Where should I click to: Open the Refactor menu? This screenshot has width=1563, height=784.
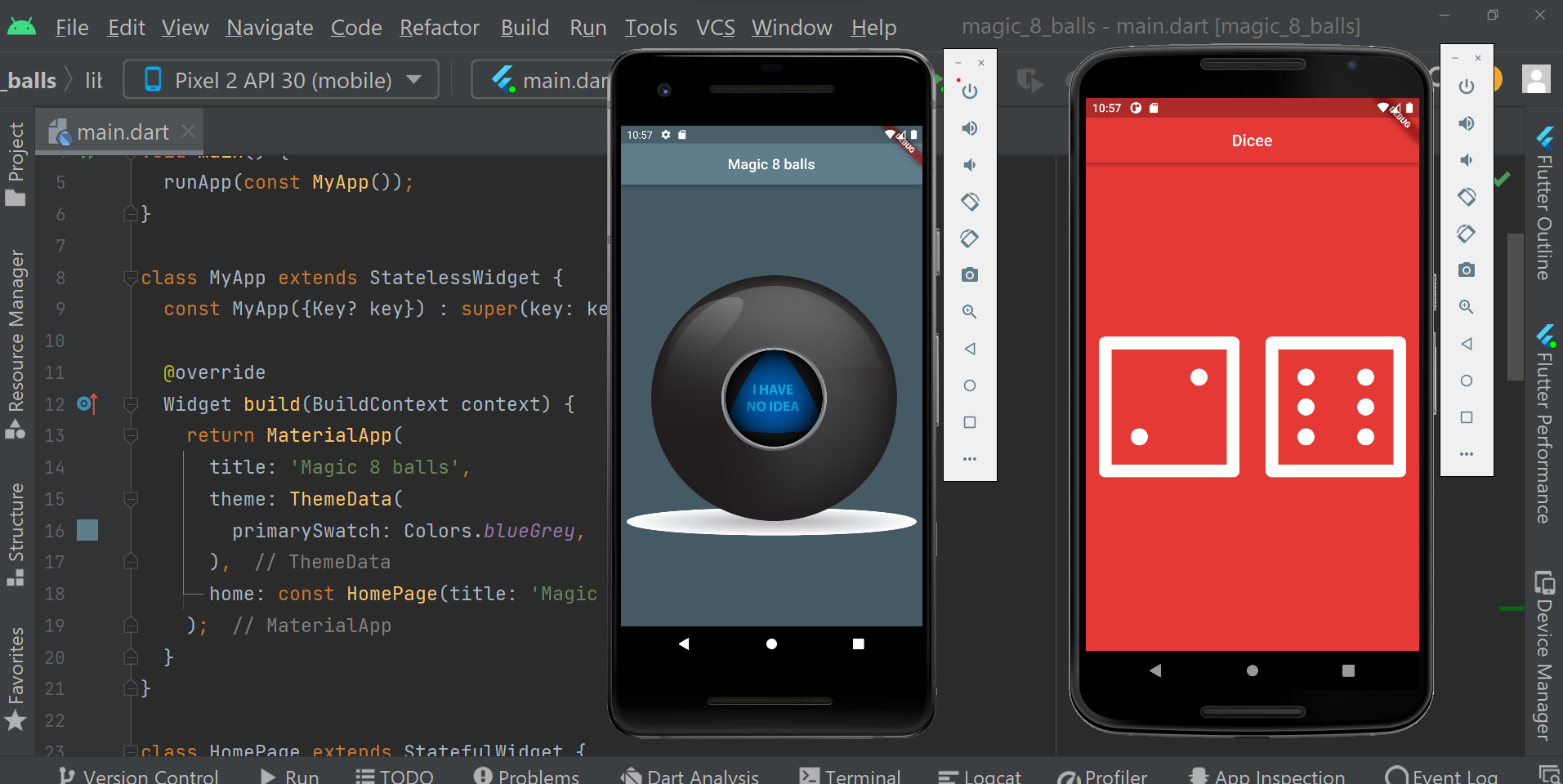click(x=440, y=27)
